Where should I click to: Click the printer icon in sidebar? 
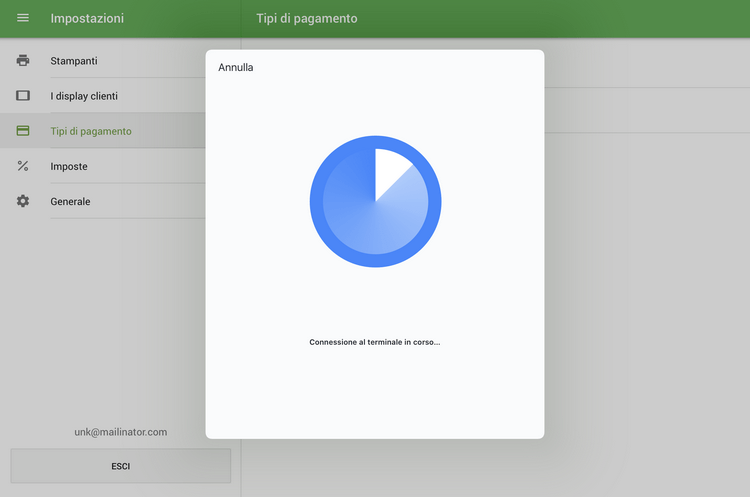23,61
